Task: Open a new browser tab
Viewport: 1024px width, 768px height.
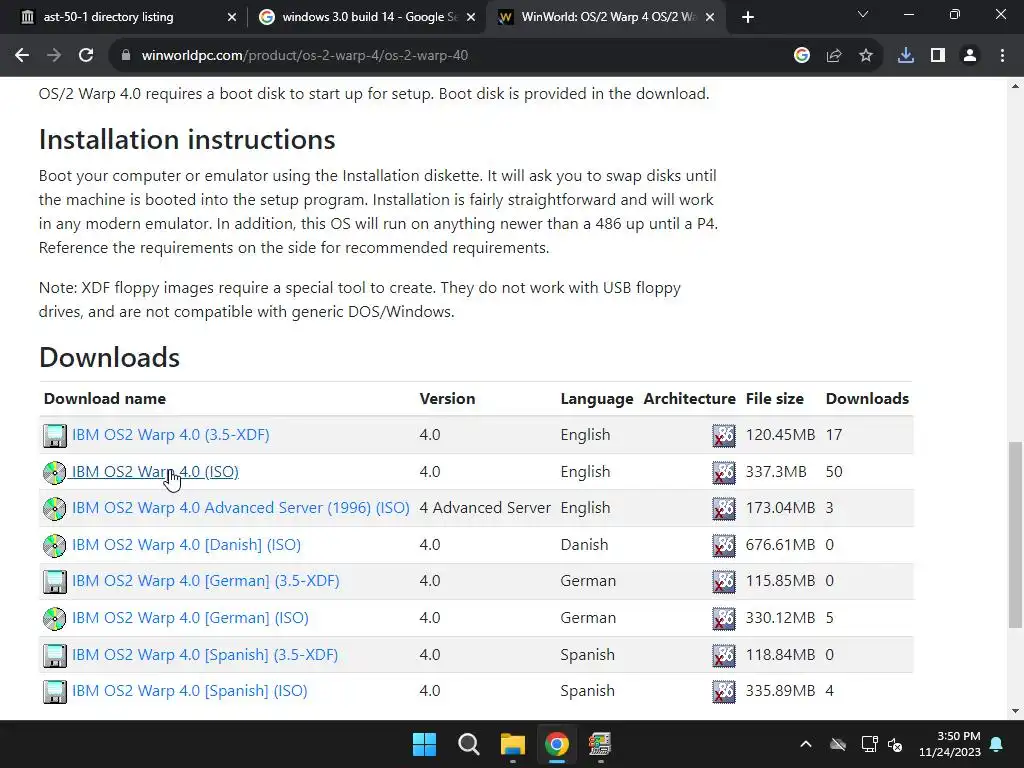Action: 748,17
